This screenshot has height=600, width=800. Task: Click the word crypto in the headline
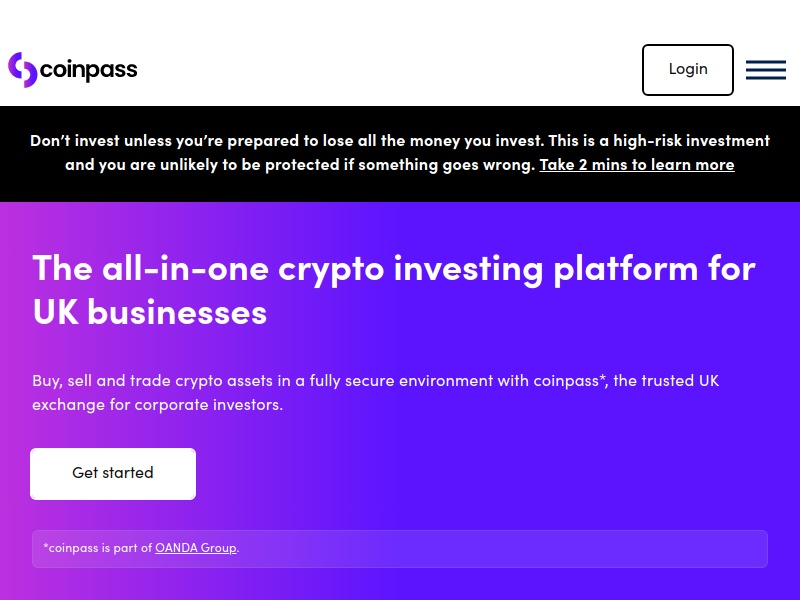point(331,271)
